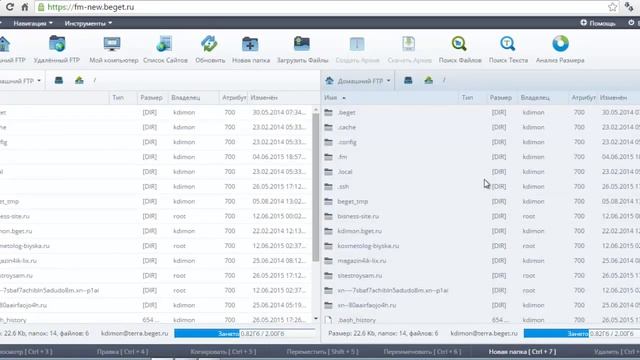Create a folder with Новая папка icon
Viewport: 640px width, 360px height.
tap(250, 44)
